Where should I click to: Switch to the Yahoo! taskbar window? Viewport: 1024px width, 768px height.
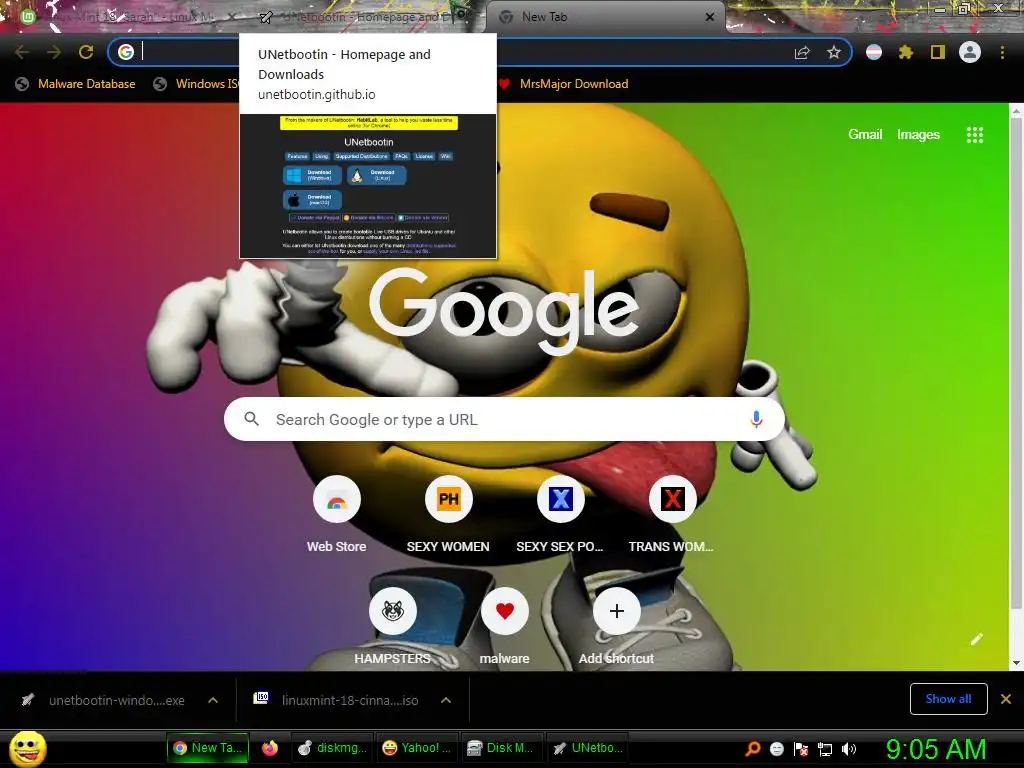pos(417,748)
